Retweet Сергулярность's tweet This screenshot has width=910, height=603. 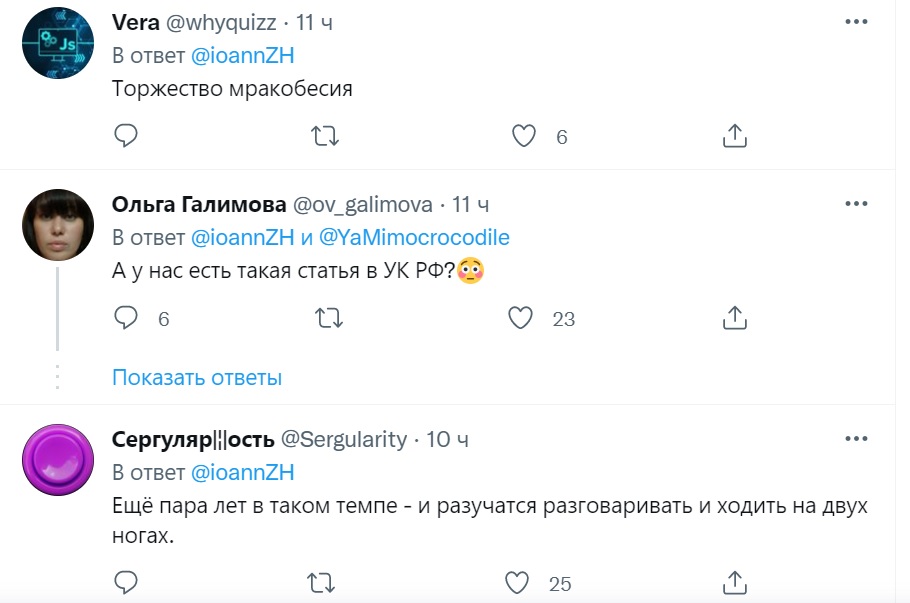326,582
